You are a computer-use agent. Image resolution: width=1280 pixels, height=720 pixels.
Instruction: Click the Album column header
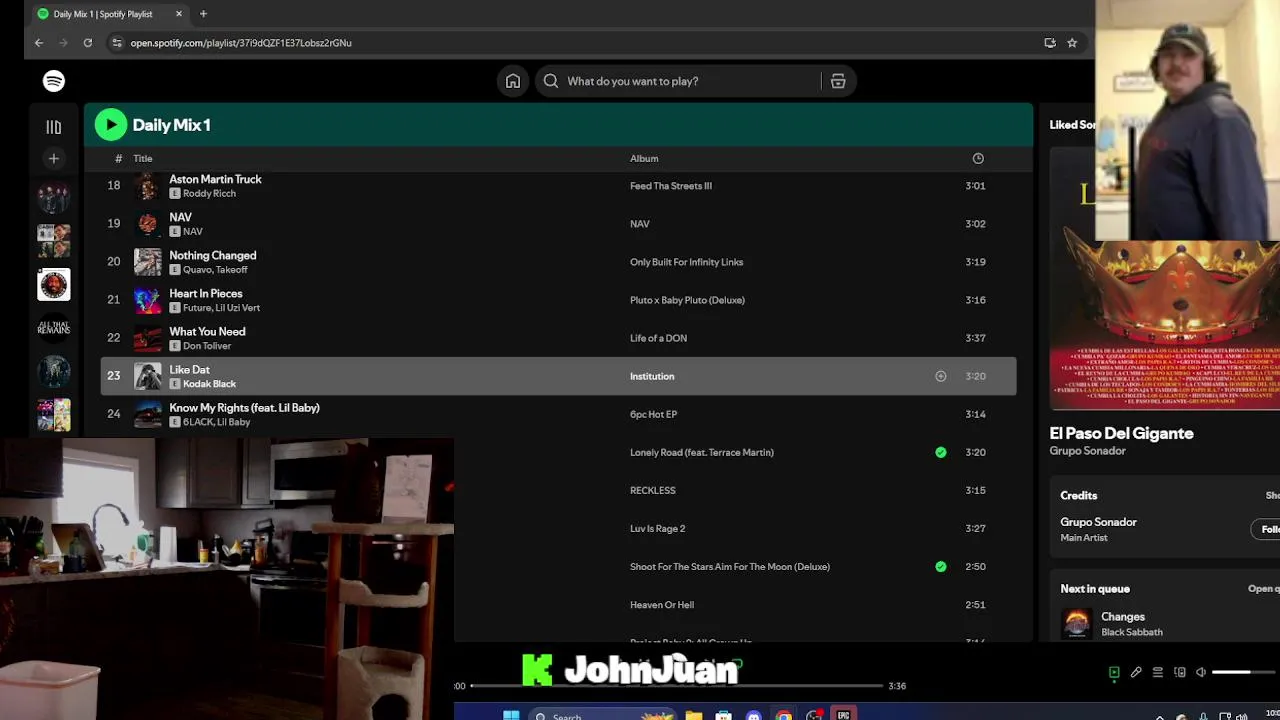pos(644,158)
